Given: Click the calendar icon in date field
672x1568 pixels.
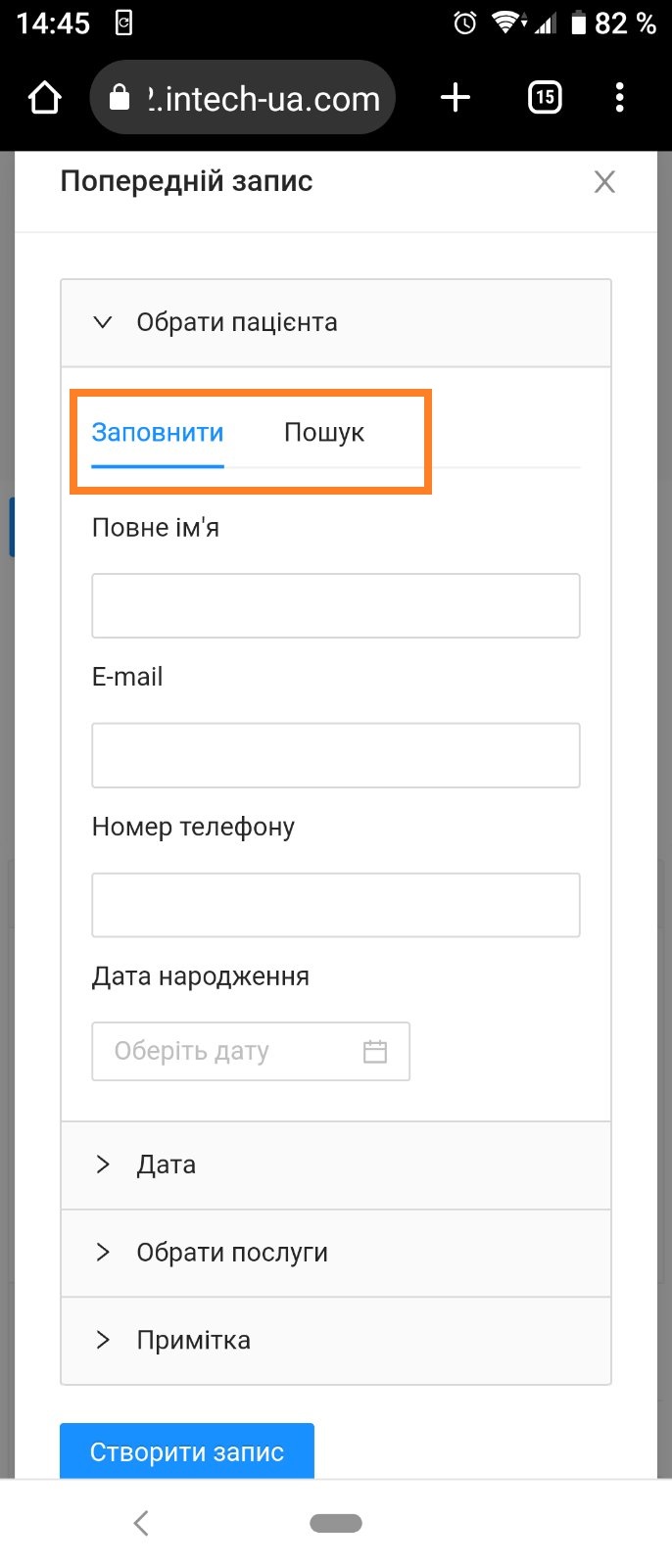Looking at the screenshot, I should (375, 1052).
